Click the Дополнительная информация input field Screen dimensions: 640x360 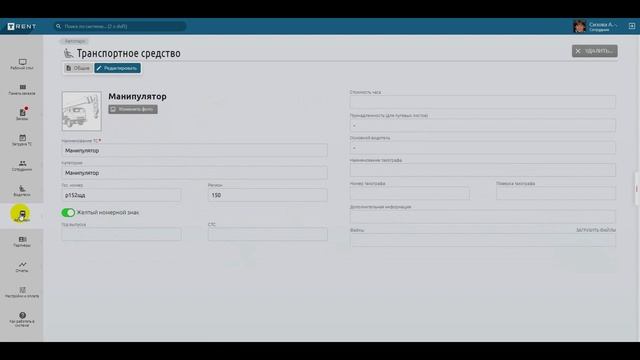coord(482,216)
